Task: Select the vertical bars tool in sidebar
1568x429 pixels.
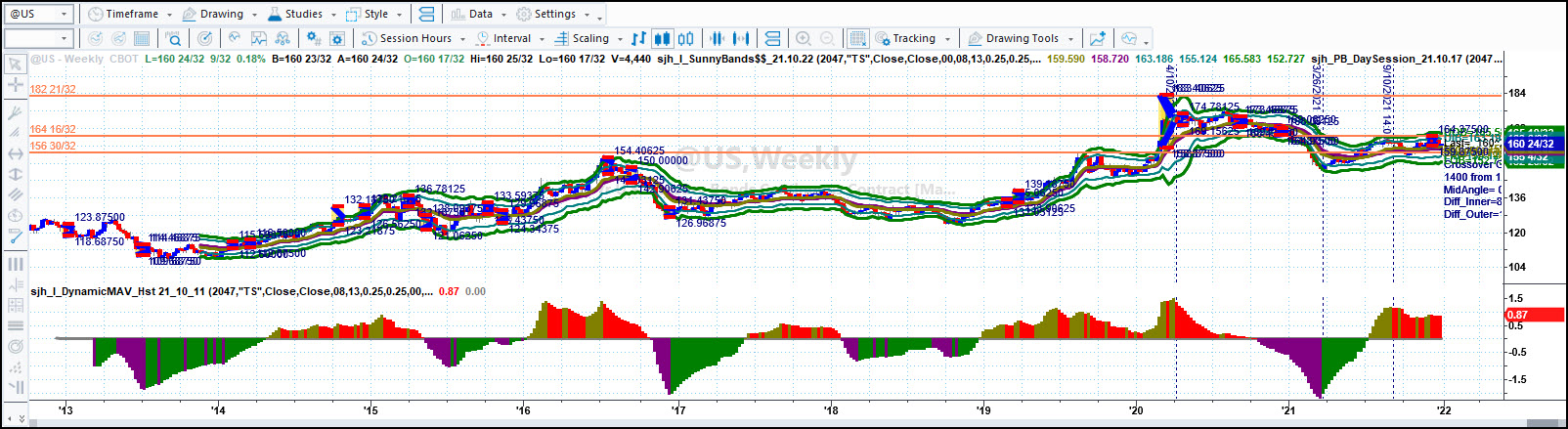Action: point(15,264)
